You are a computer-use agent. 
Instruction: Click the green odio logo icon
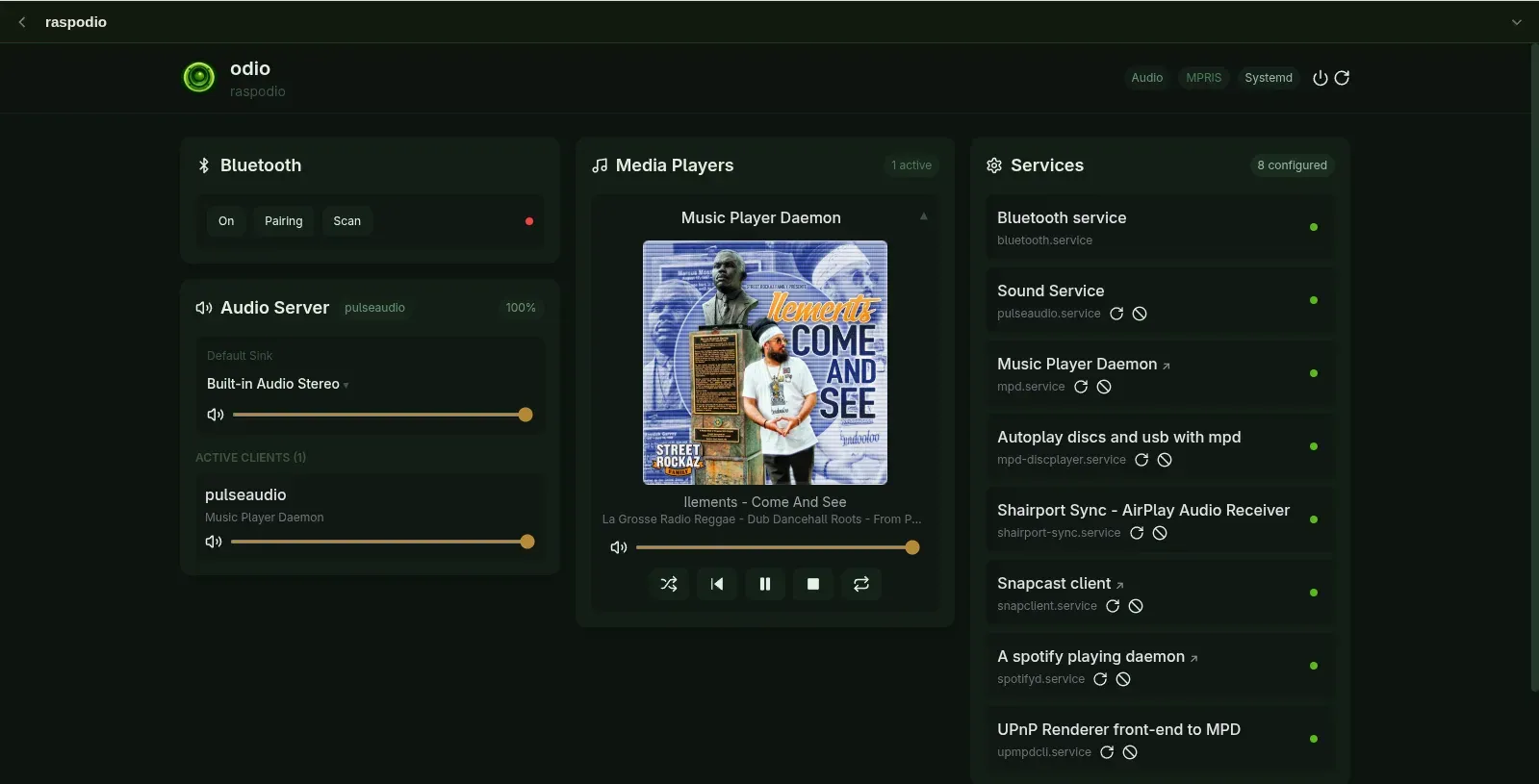click(x=199, y=77)
